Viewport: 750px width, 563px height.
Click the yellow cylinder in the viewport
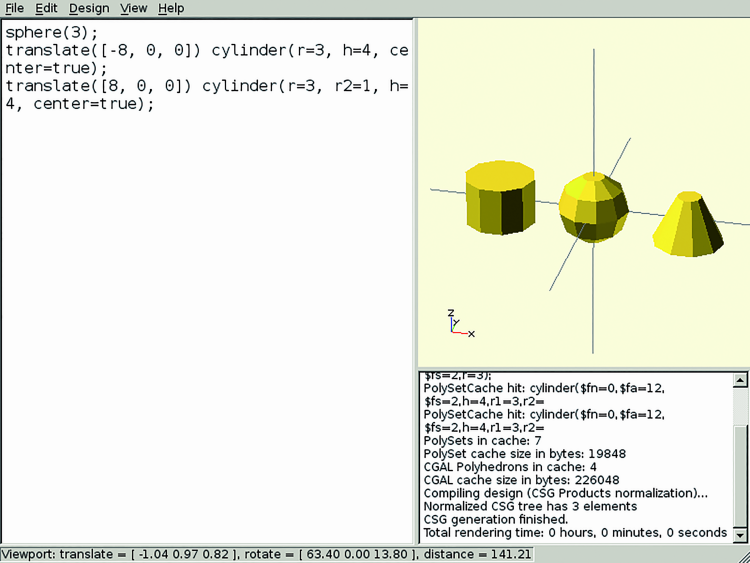click(x=499, y=198)
